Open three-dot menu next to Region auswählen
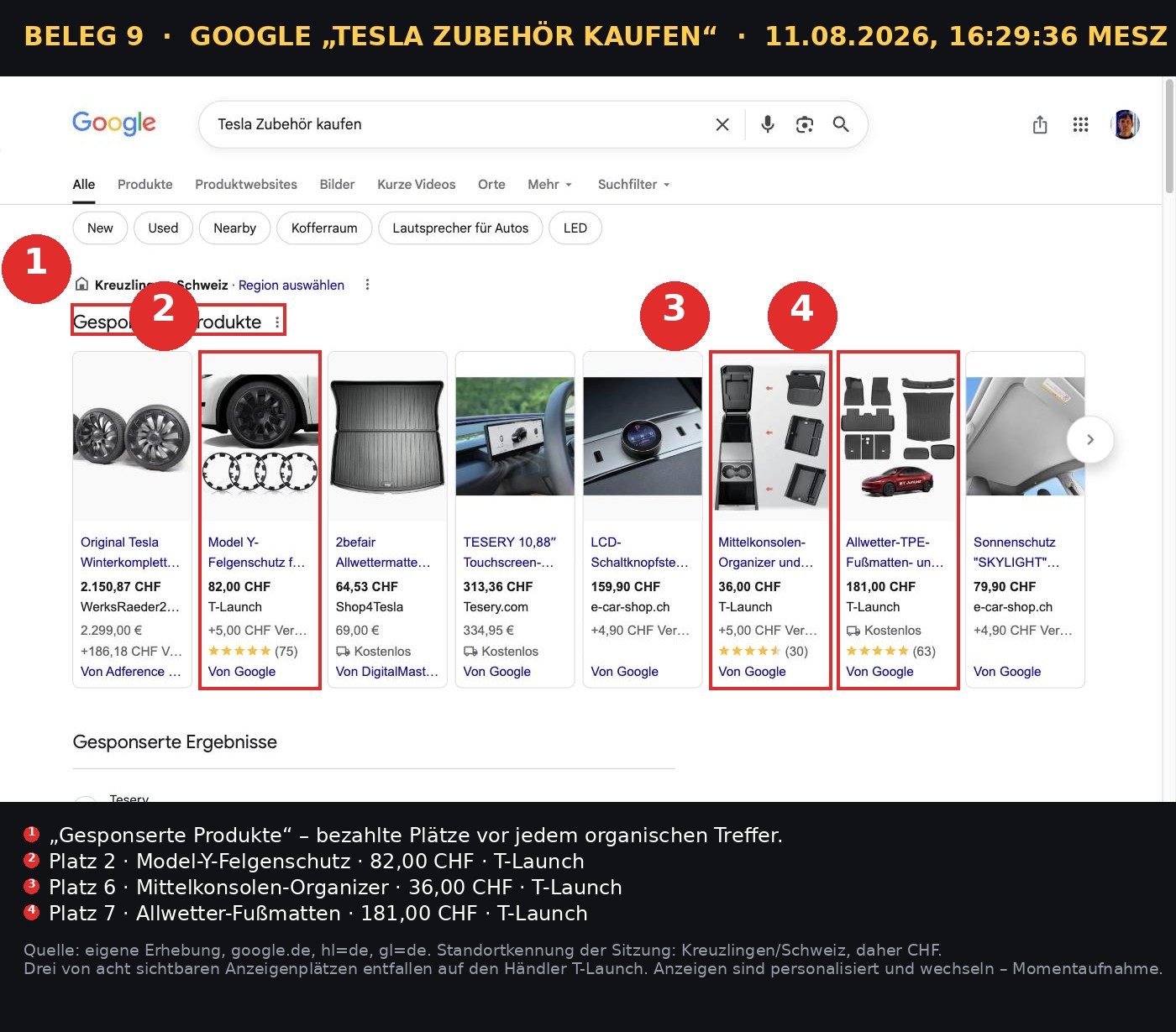Viewport: 1176px width, 1032px height. (367, 285)
